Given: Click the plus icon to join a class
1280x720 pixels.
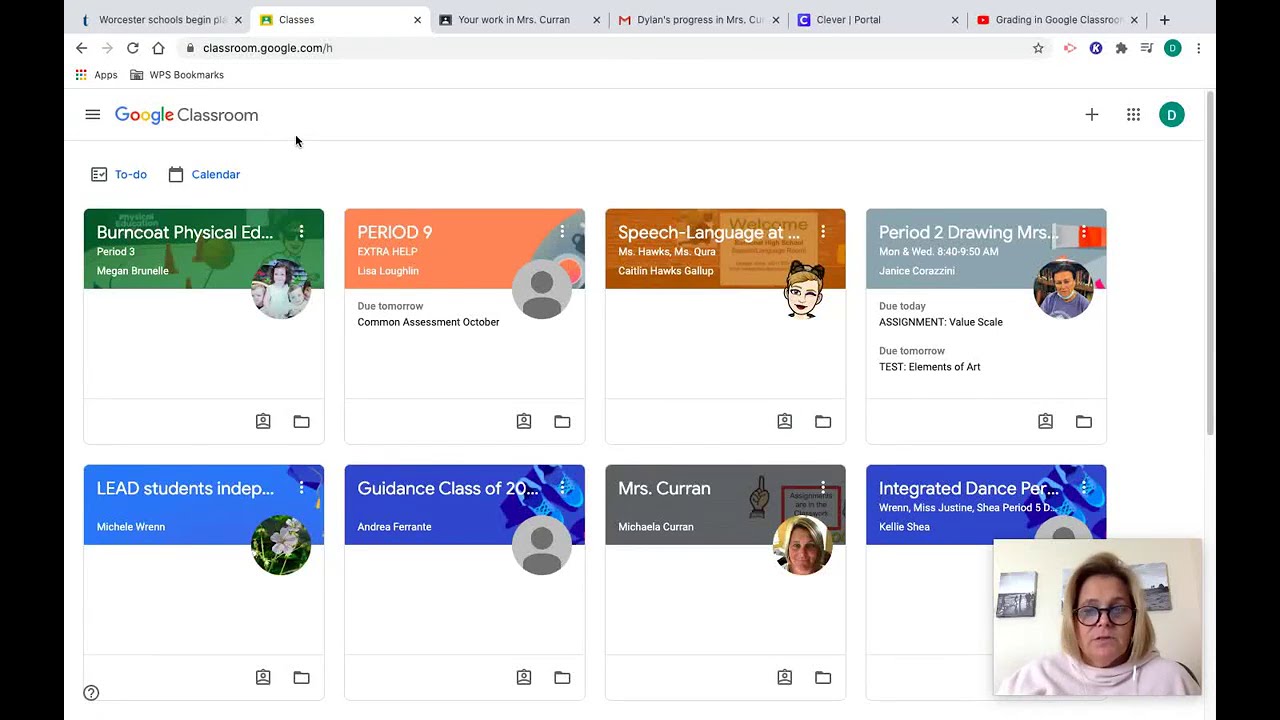Looking at the screenshot, I should (1092, 115).
